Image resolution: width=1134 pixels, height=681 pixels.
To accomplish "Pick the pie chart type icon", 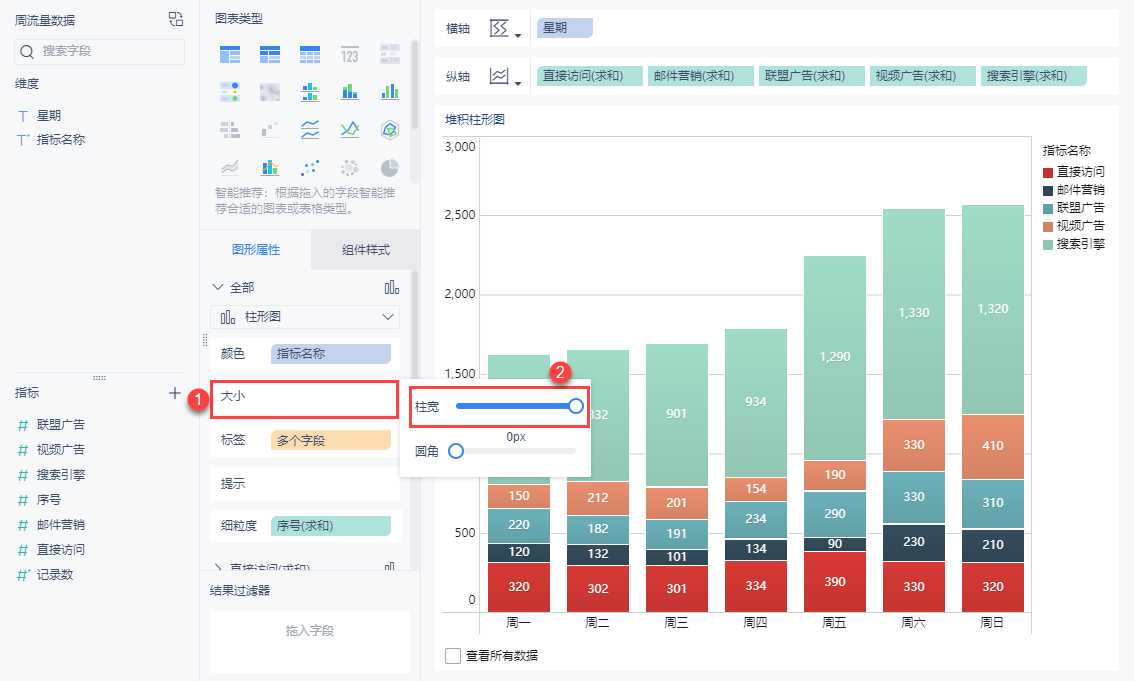I will point(390,167).
